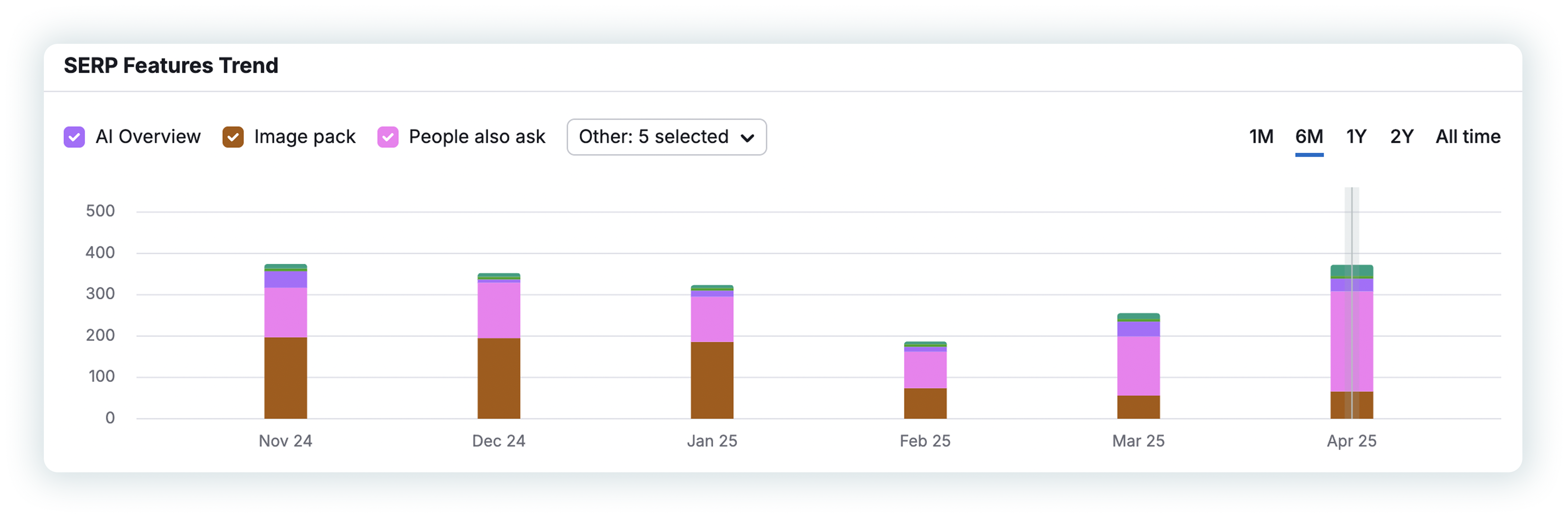Toggle the Image pack checkbox

point(233,137)
